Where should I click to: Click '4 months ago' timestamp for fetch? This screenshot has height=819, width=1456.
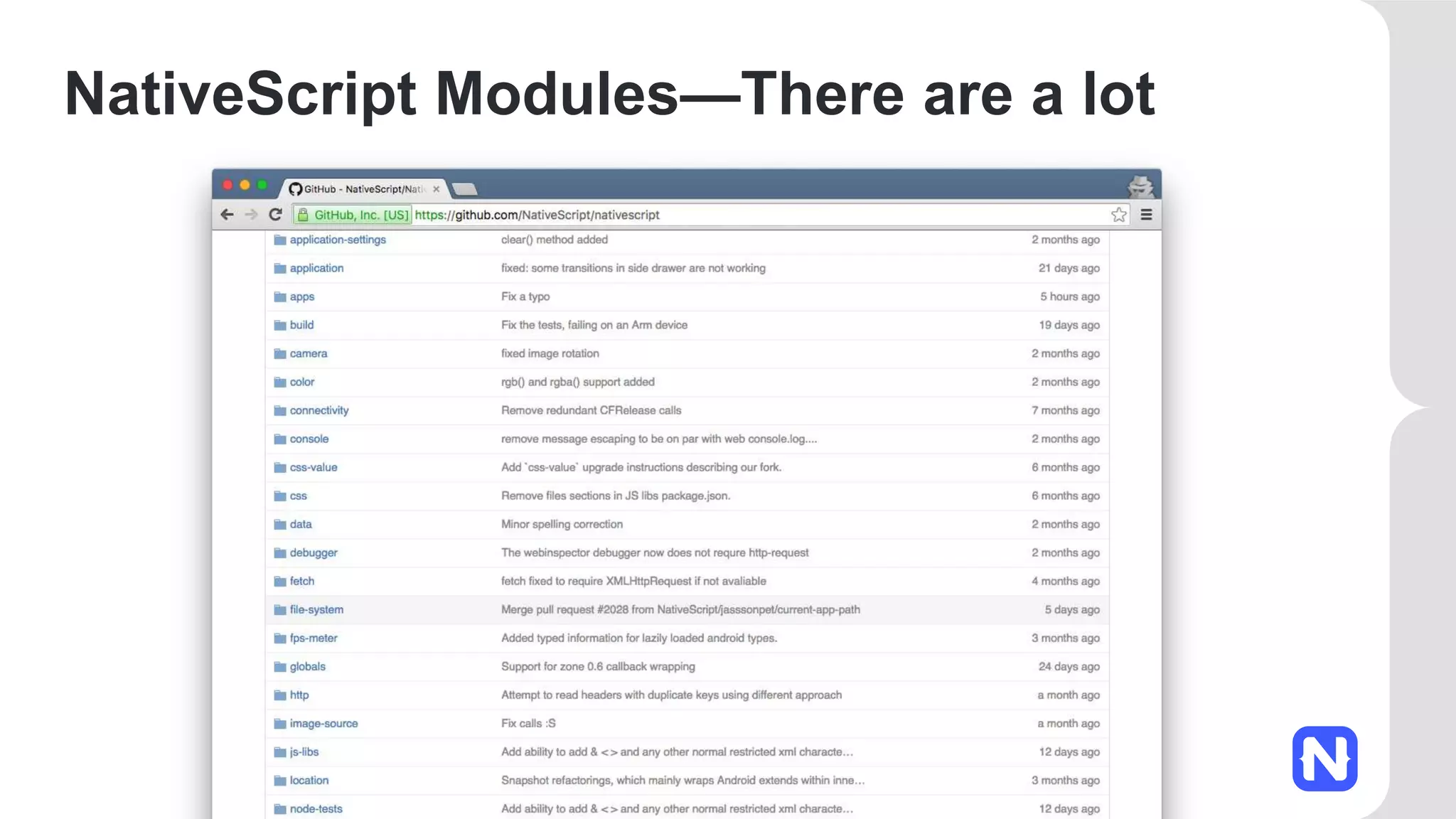(1066, 581)
